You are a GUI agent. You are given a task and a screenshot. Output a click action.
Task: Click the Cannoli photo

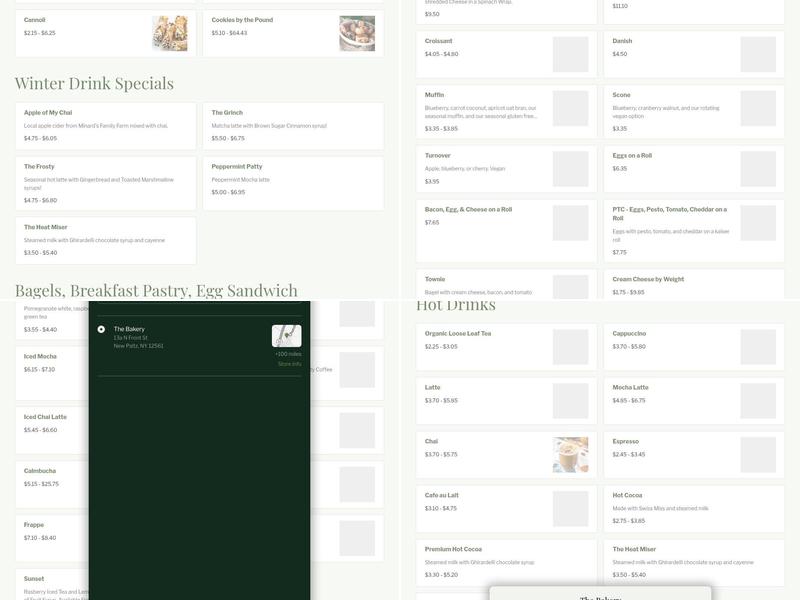point(169,31)
